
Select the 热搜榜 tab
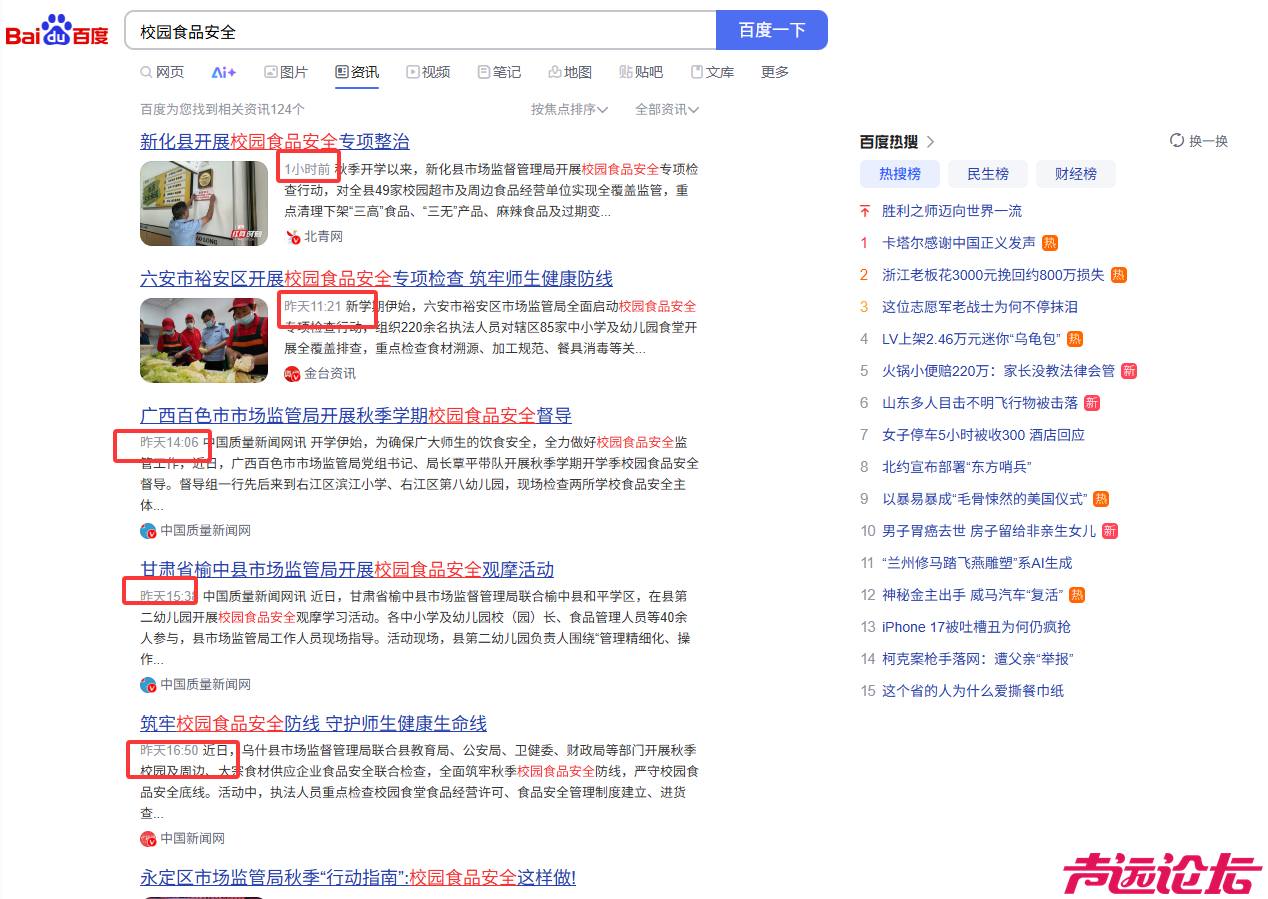[900, 174]
